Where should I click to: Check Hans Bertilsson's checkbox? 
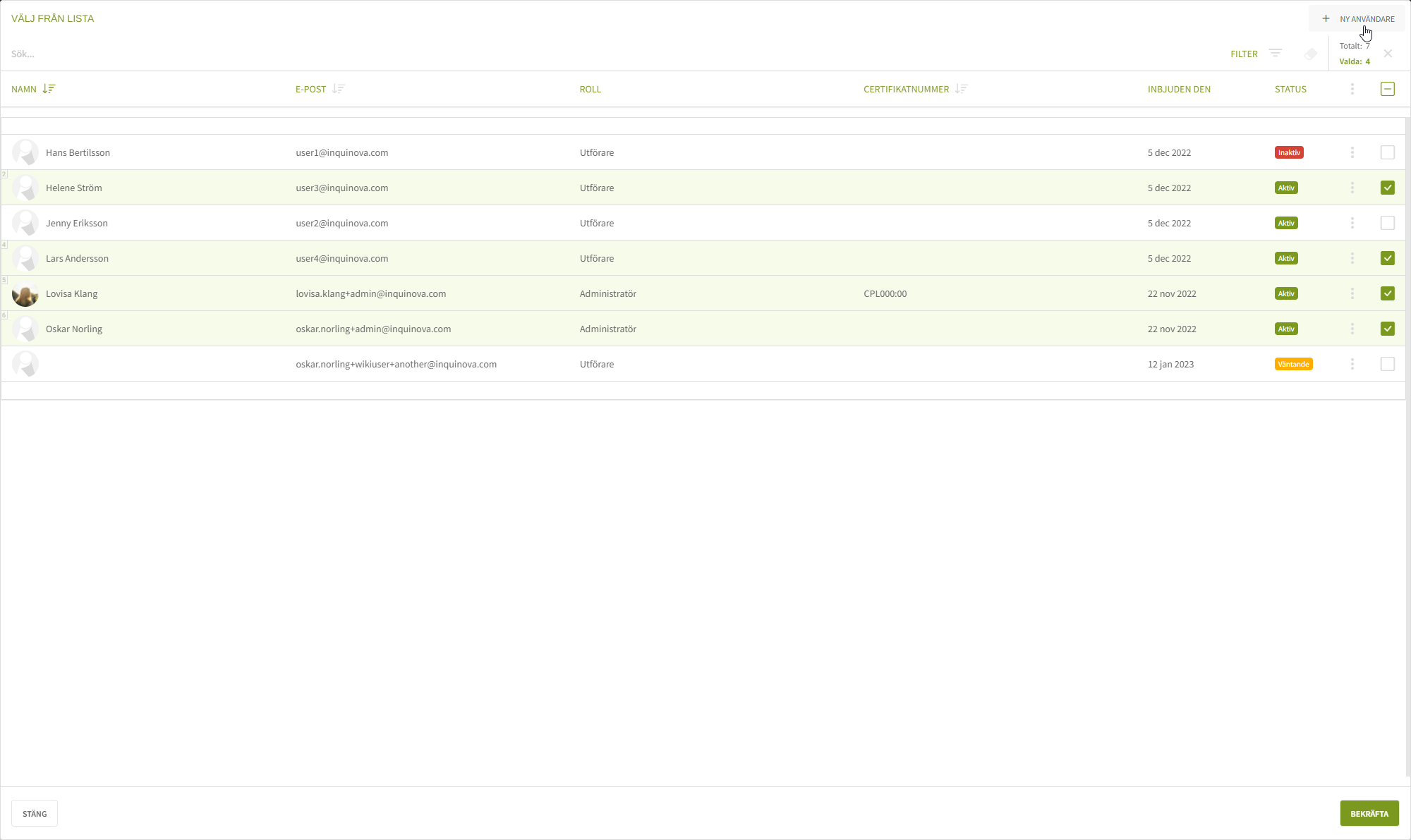click(1387, 152)
